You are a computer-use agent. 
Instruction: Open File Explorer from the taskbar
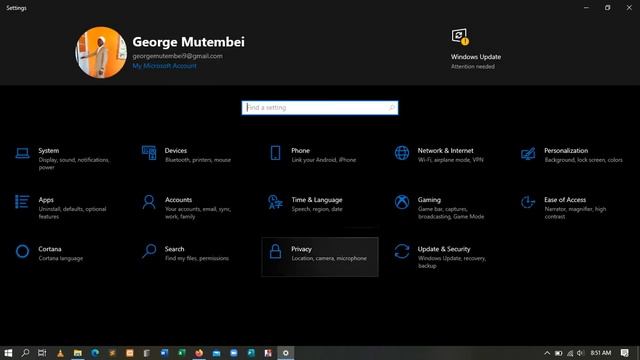[x=78, y=353]
